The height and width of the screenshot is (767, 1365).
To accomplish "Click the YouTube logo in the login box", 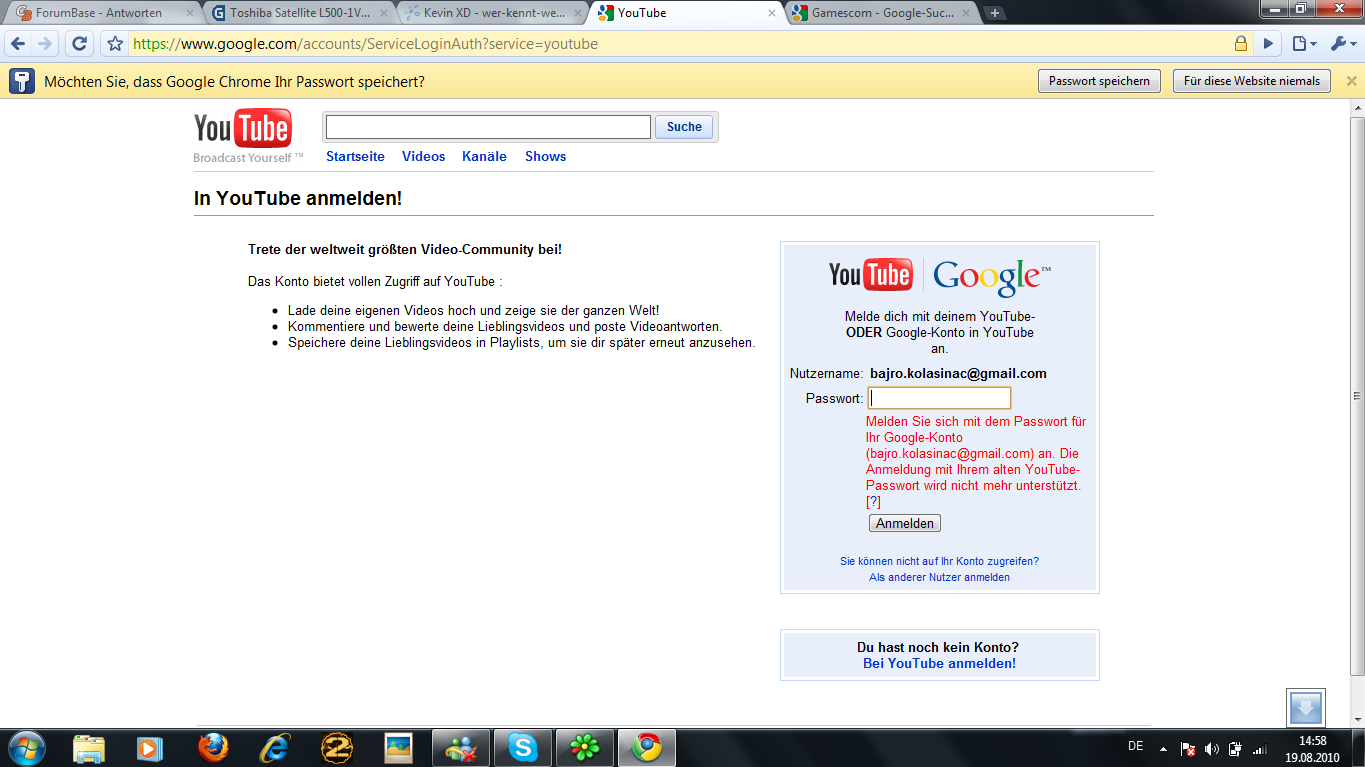I will (870, 274).
